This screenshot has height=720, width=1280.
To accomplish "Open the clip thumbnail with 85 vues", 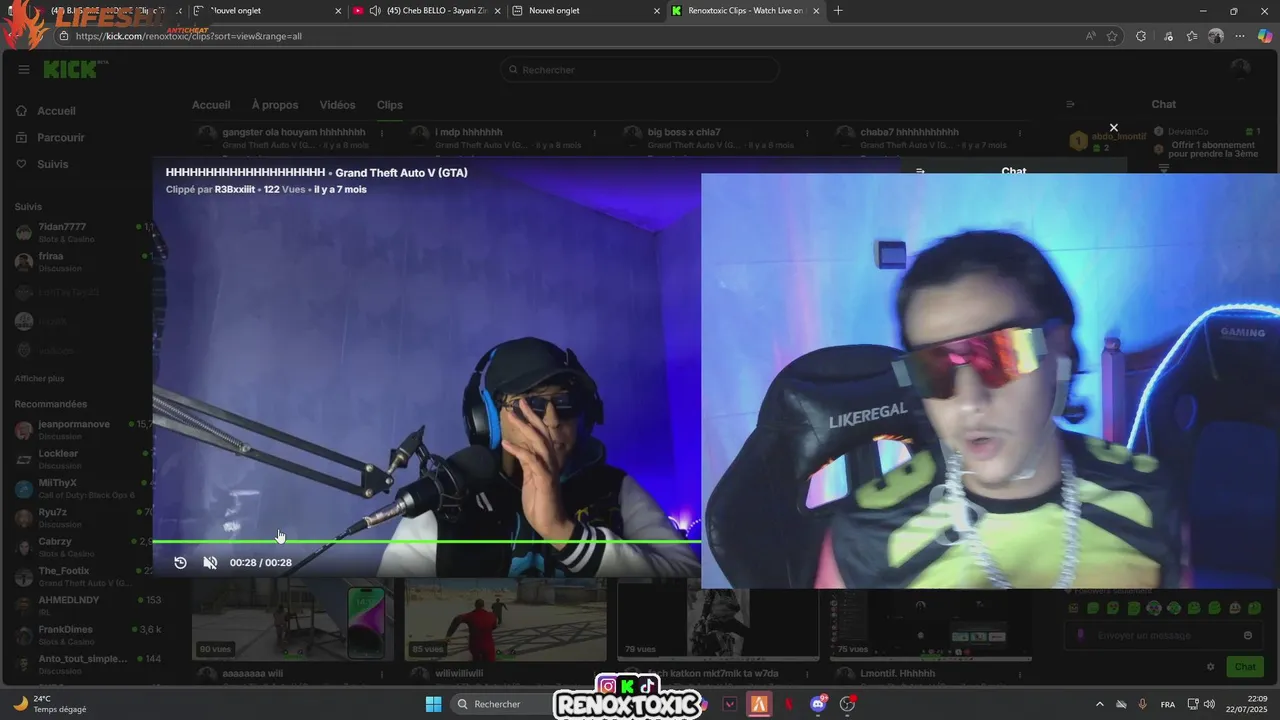I will pyautogui.click(x=506, y=620).
